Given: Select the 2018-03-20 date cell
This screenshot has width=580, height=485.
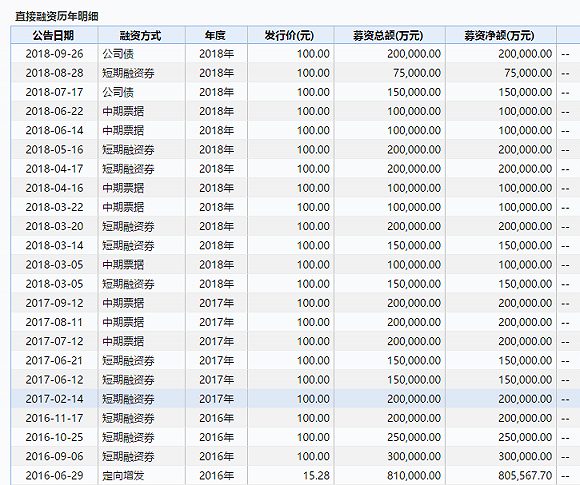Looking at the screenshot, I should (54, 226).
